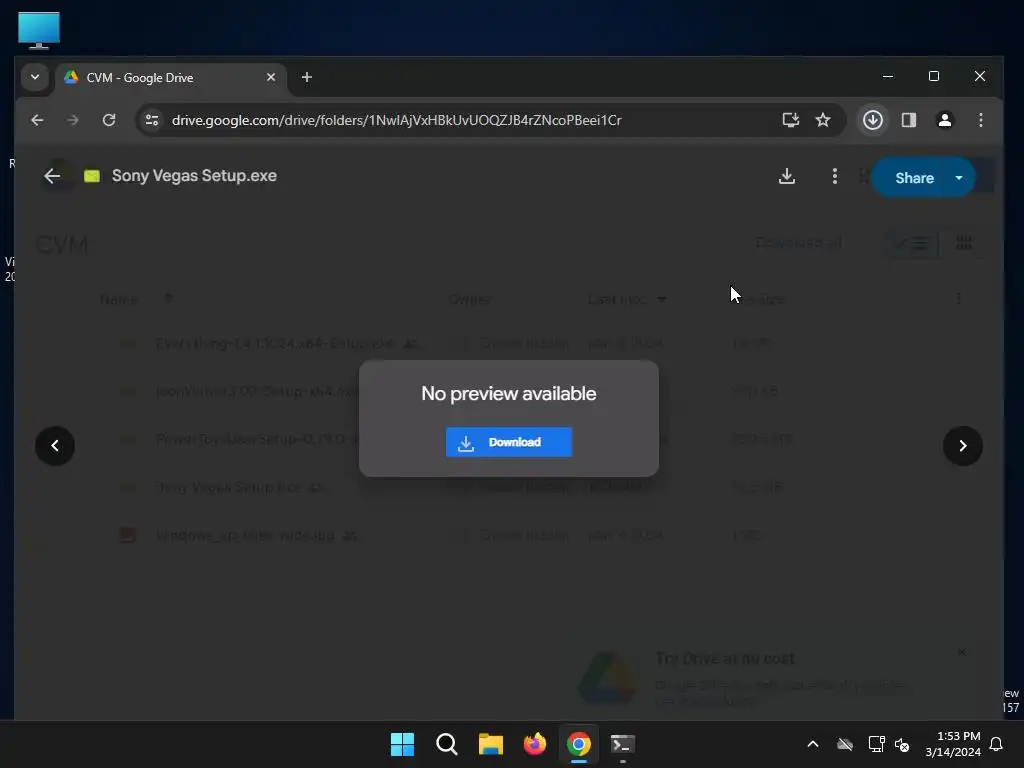Open the Chrome profile menu

(944, 120)
